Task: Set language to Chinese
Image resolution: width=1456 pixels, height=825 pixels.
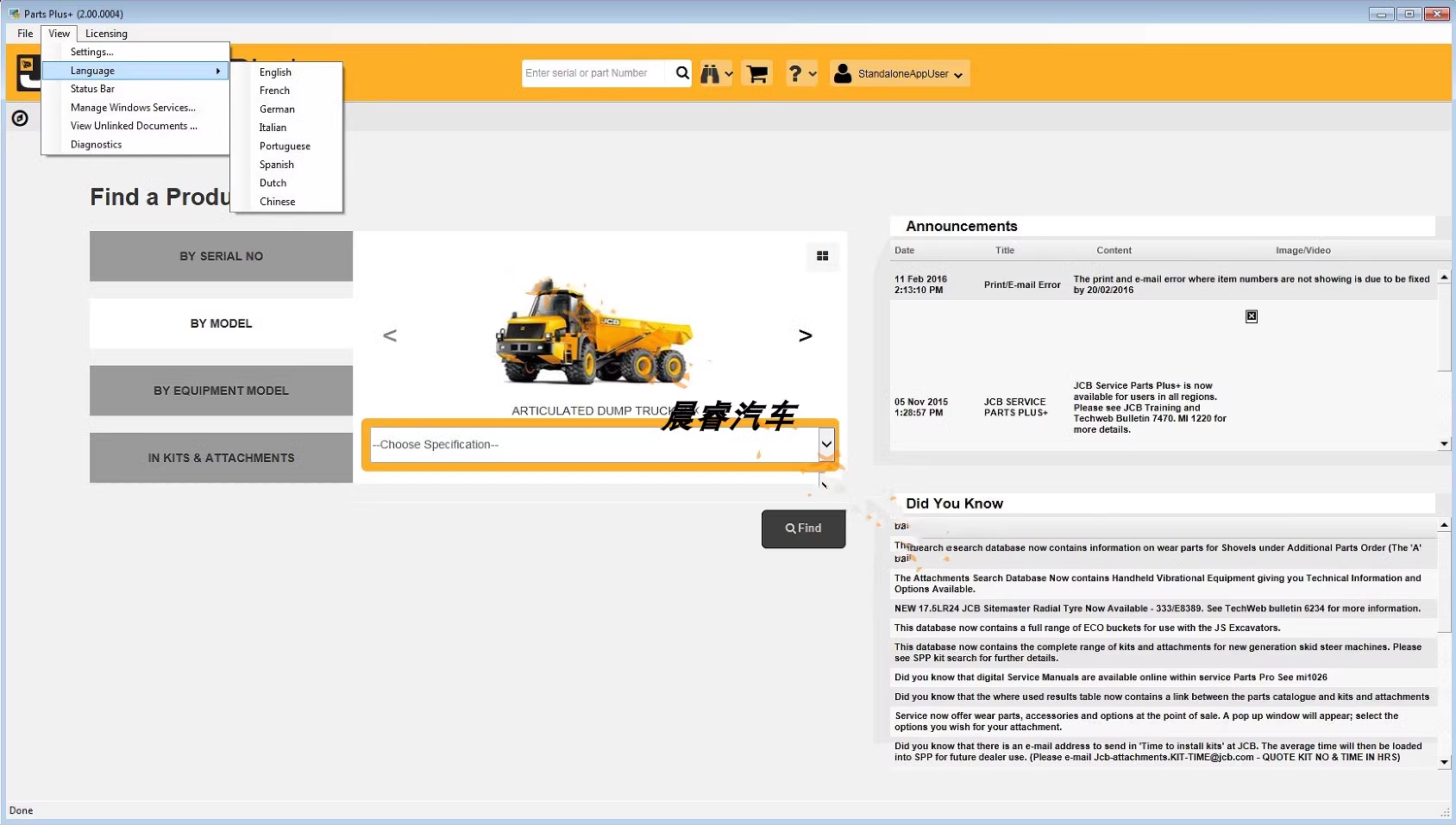Action: [286, 202]
